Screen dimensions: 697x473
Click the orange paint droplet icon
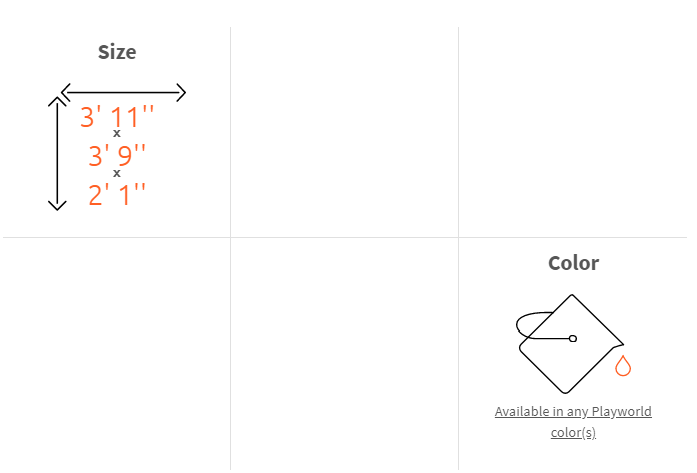coord(623,366)
